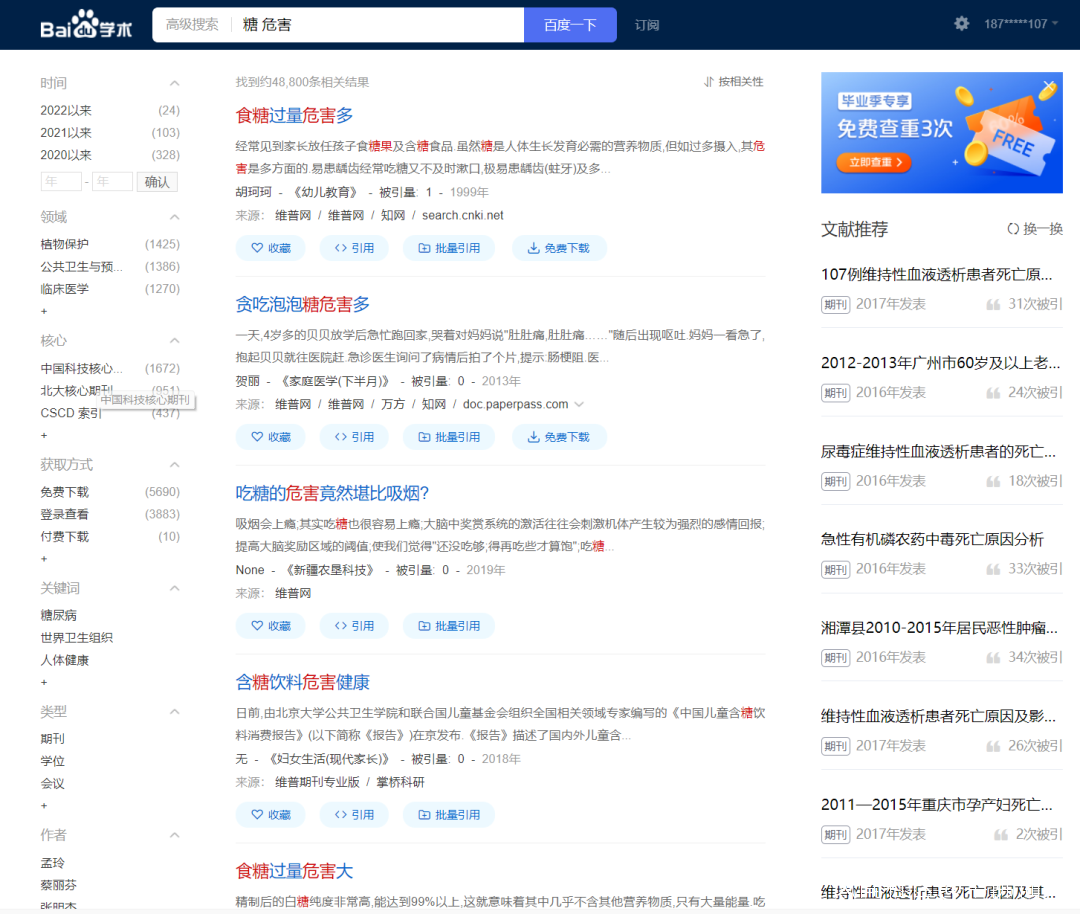Open settings via gear icon

[961, 24]
